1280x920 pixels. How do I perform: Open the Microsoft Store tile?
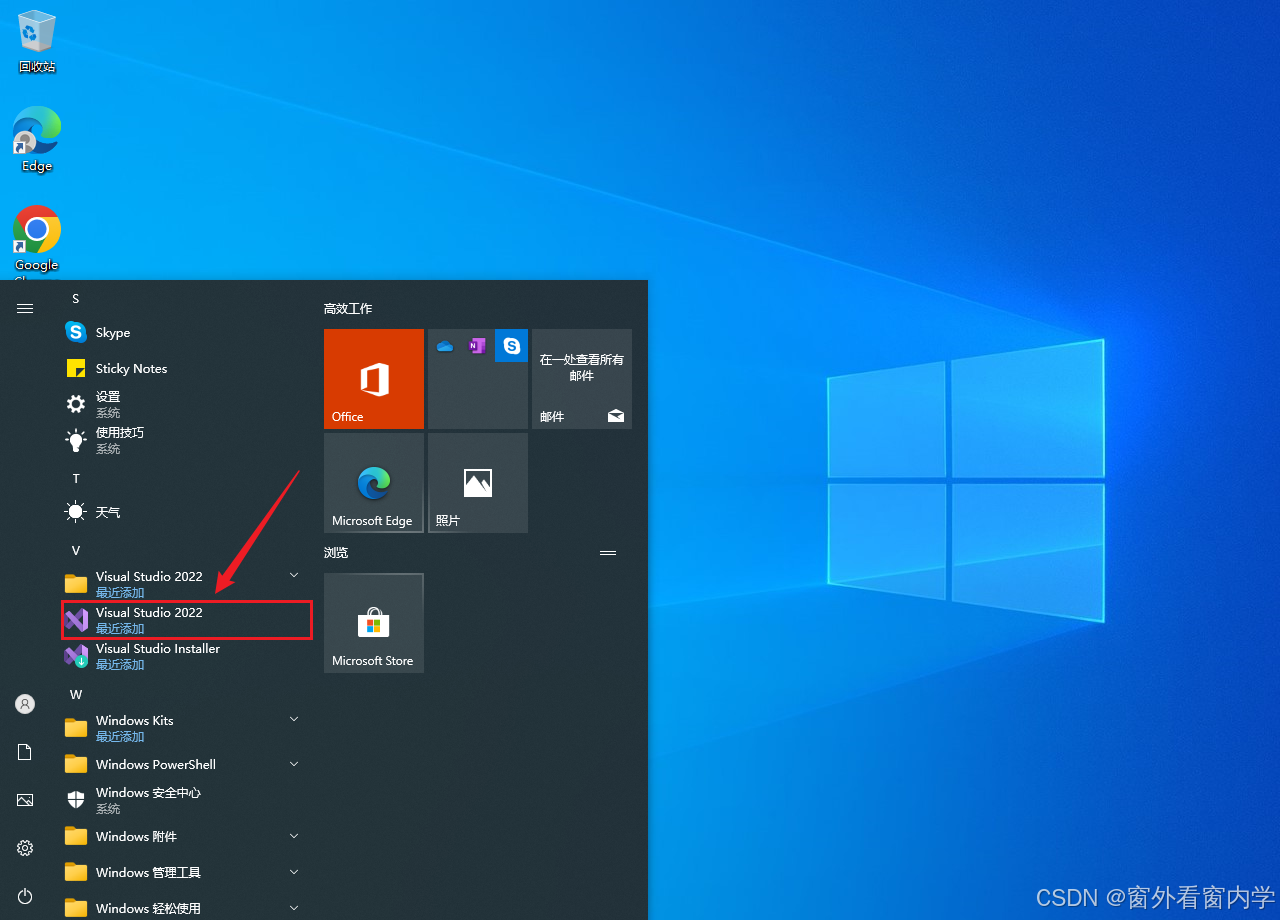point(374,623)
